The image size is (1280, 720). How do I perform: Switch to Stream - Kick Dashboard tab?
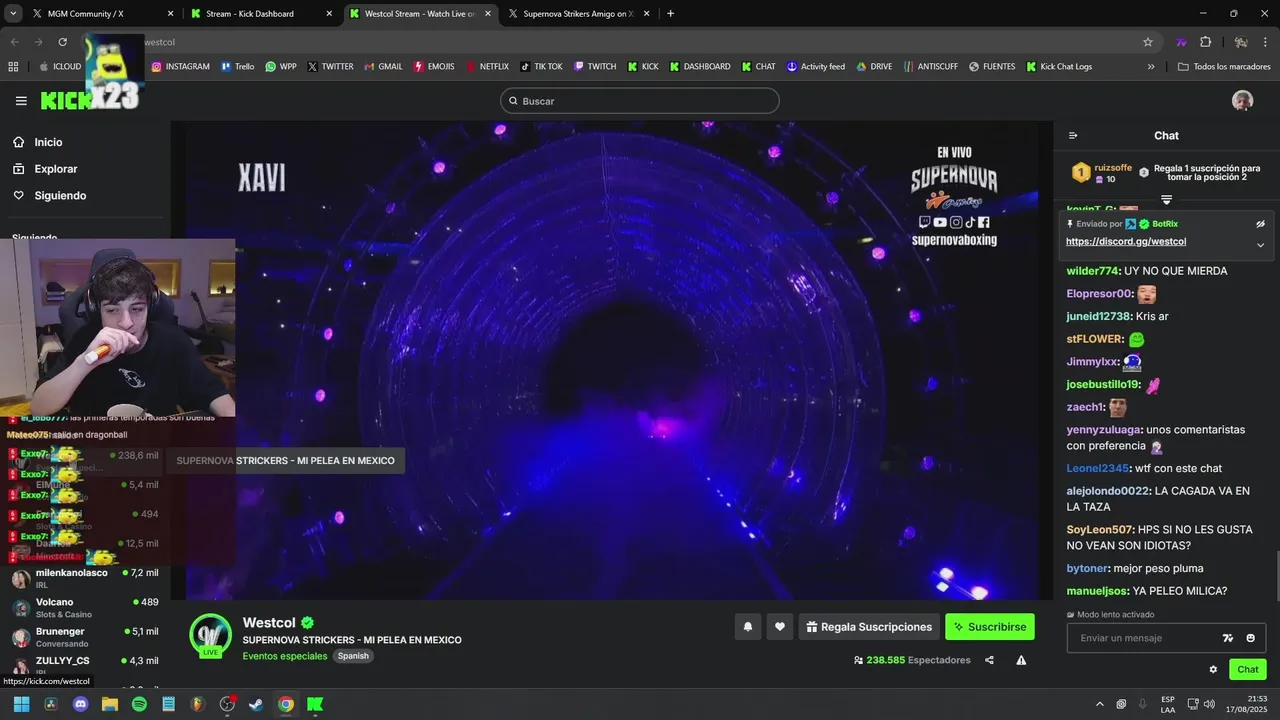coord(260,14)
